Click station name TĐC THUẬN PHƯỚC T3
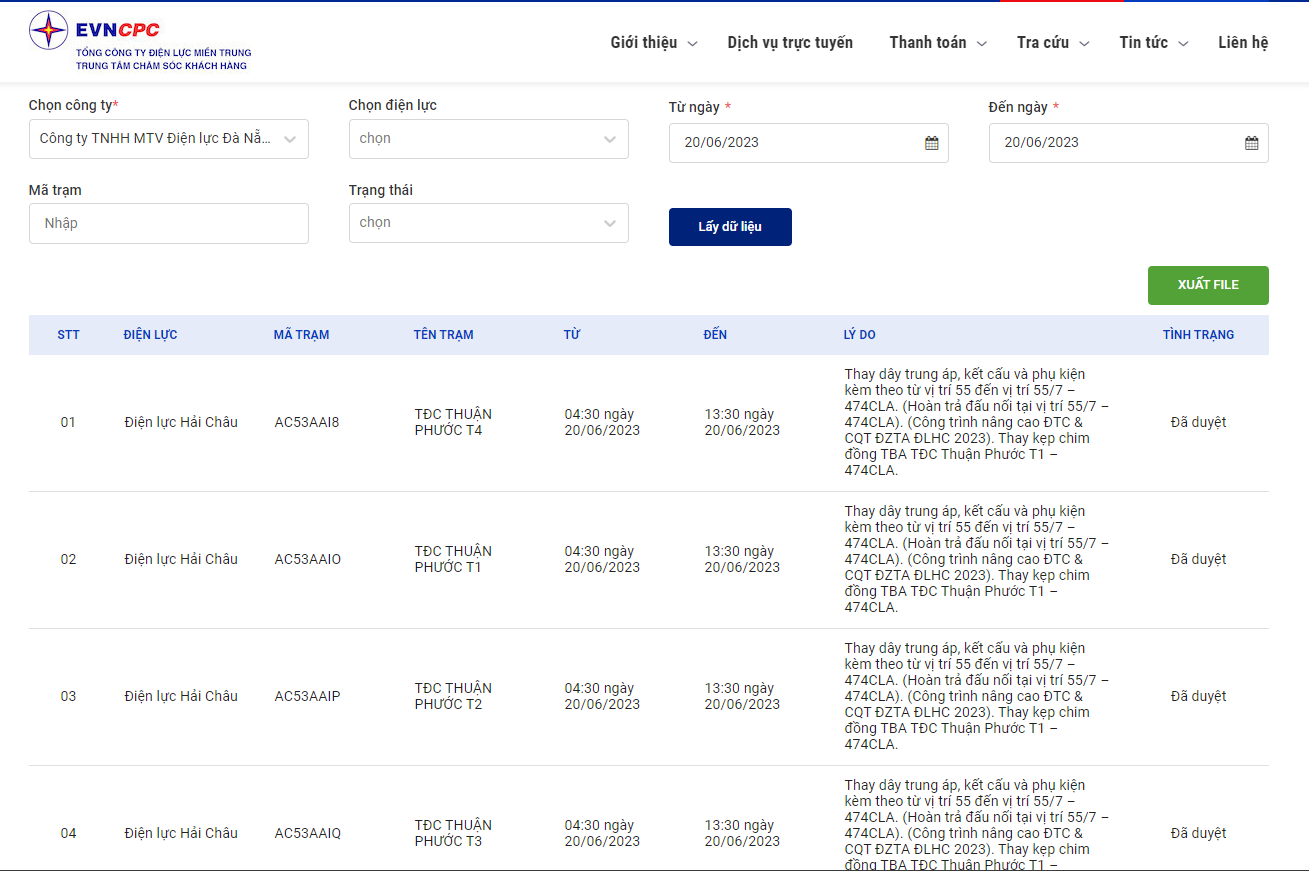This screenshot has width=1309, height=871. (x=453, y=833)
